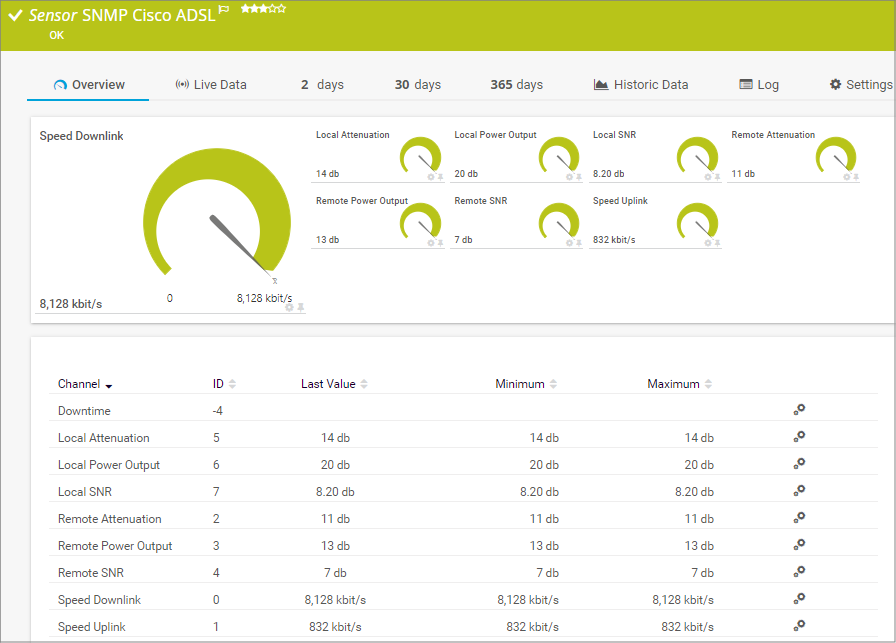Open the Historic Data tab
The image size is (896, 643).
click(641, 85)
